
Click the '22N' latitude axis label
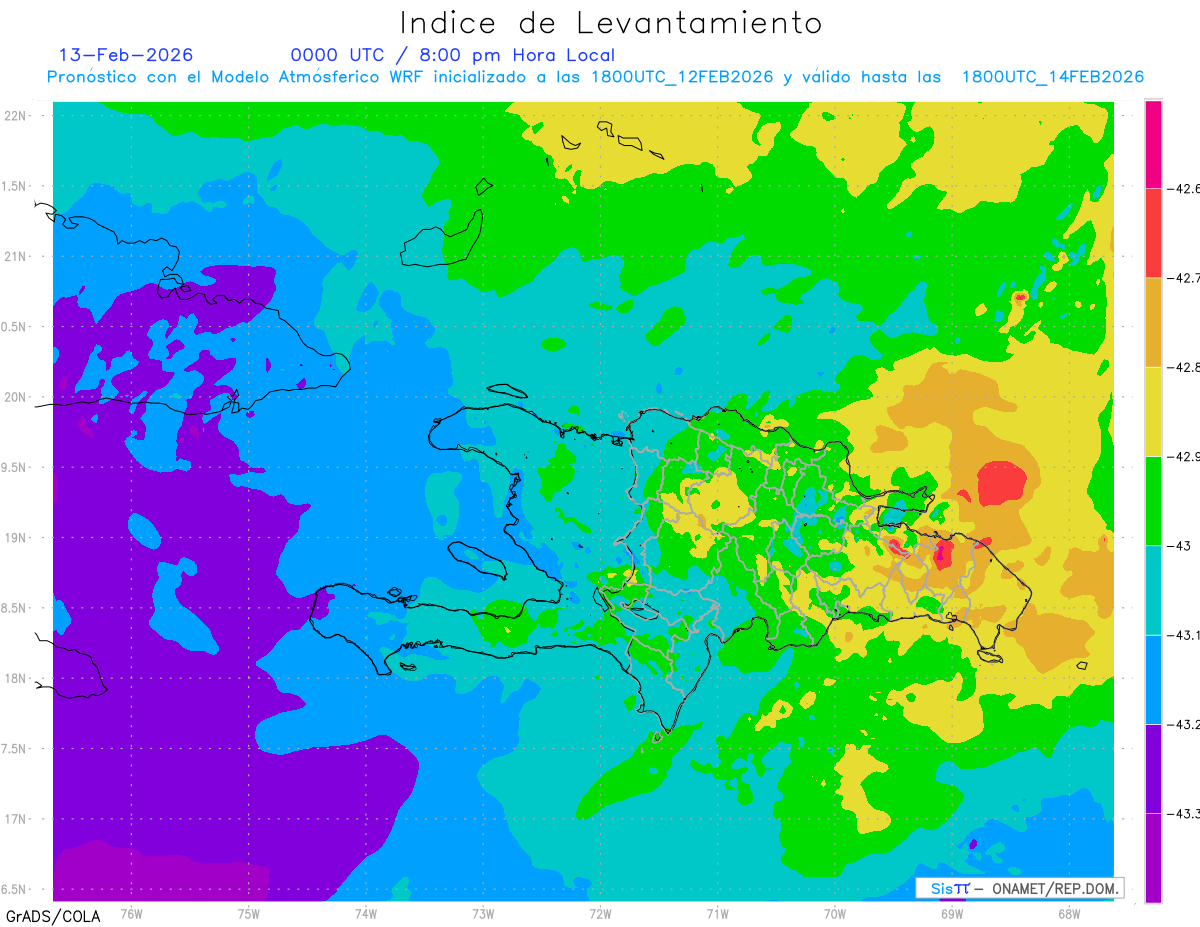pyautogui.click(x=14, y=116)
